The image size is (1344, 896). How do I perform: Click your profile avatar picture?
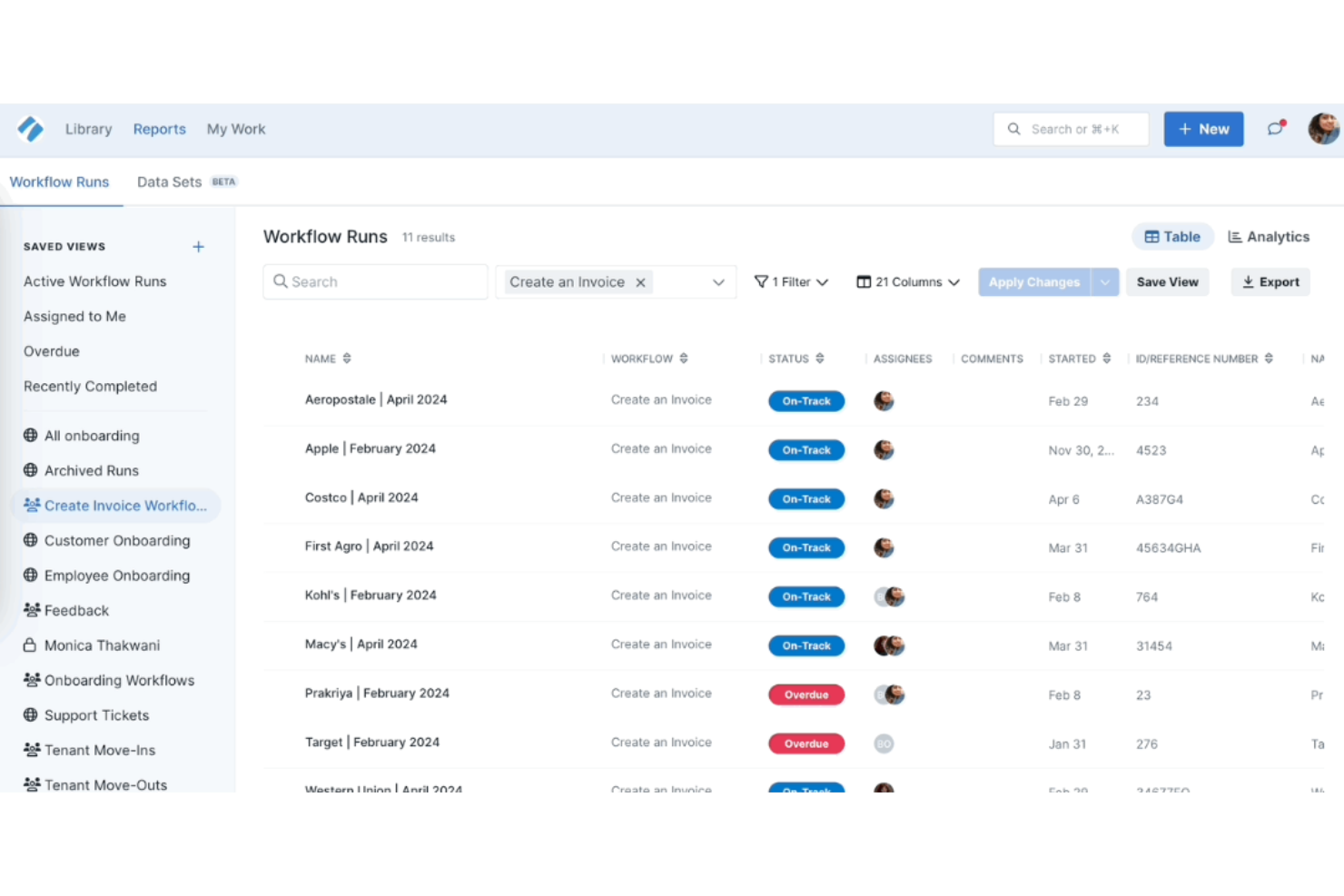click(1323, 129)
